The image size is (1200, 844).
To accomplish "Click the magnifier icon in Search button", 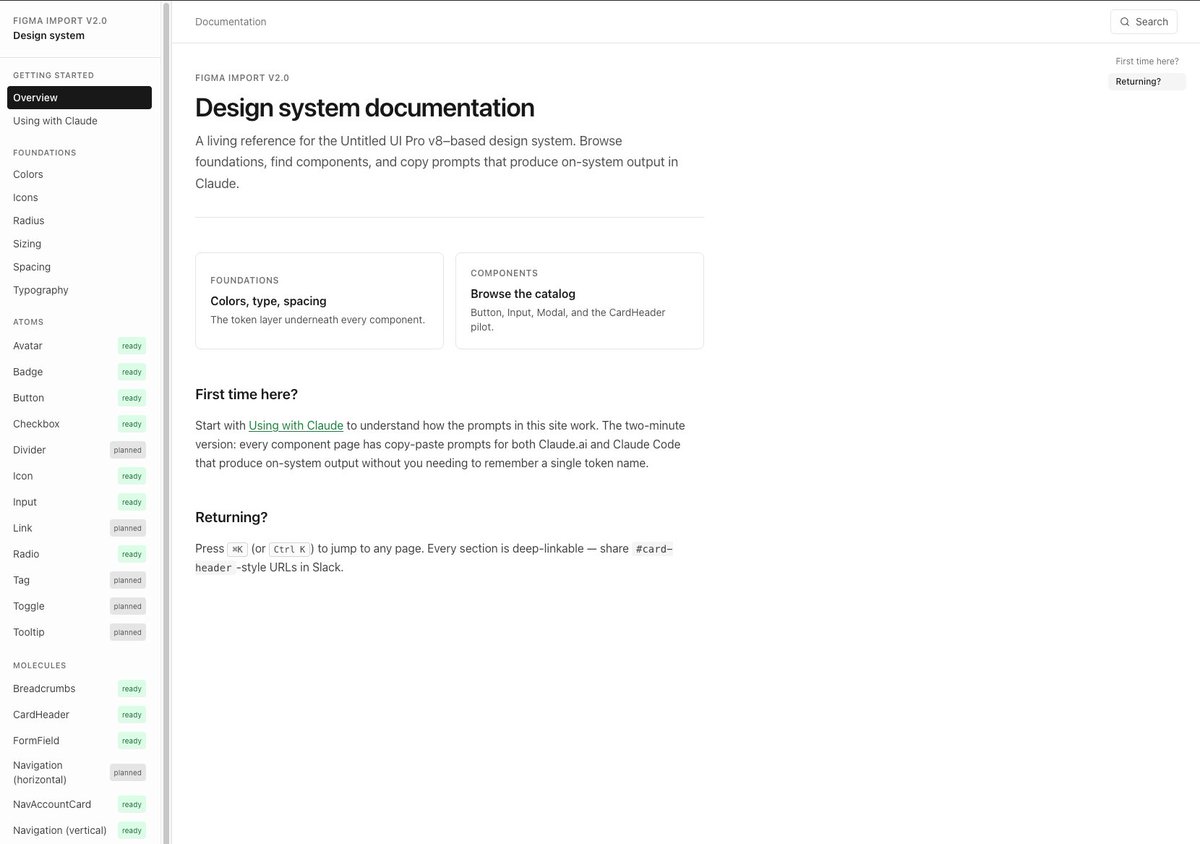I will click(1125, 22).
